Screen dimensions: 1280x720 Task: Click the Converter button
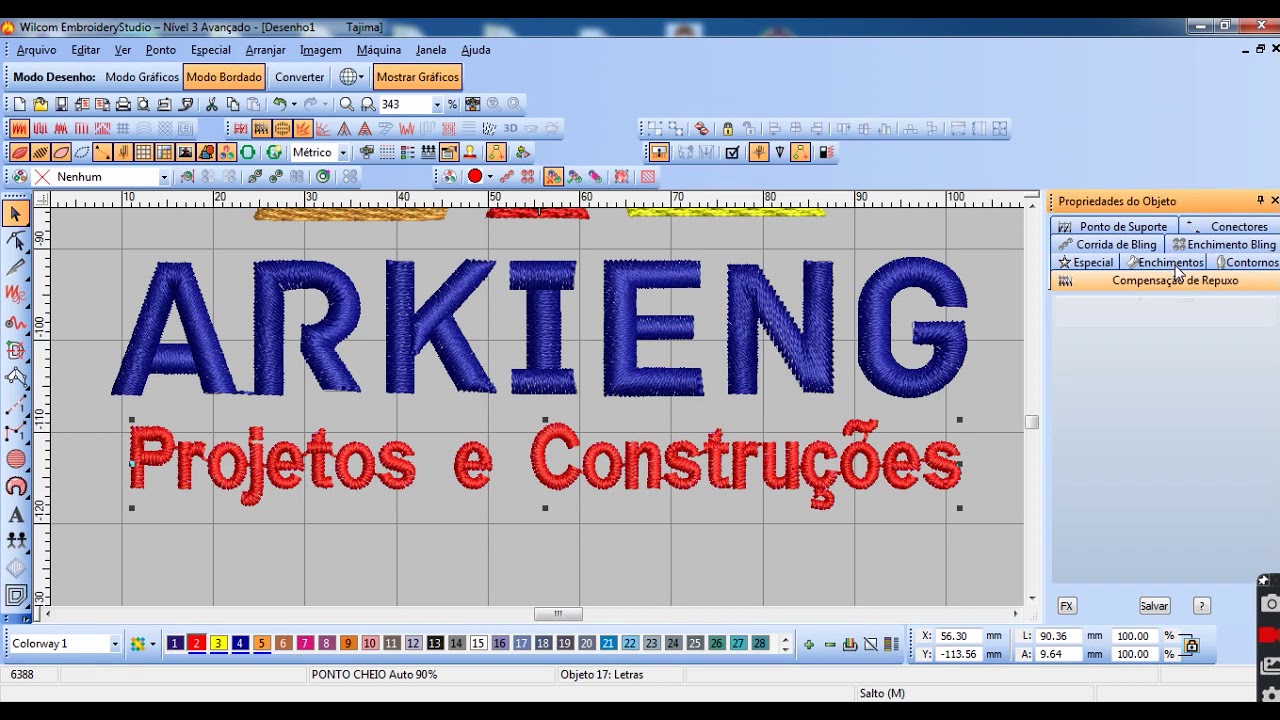pos(299,77)
